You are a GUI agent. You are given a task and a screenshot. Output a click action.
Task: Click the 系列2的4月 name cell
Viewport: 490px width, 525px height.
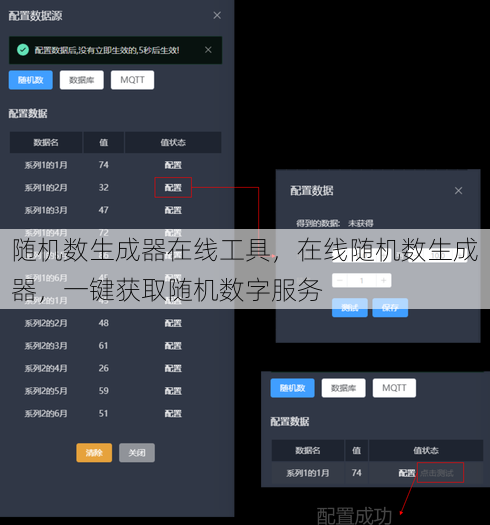46,368
